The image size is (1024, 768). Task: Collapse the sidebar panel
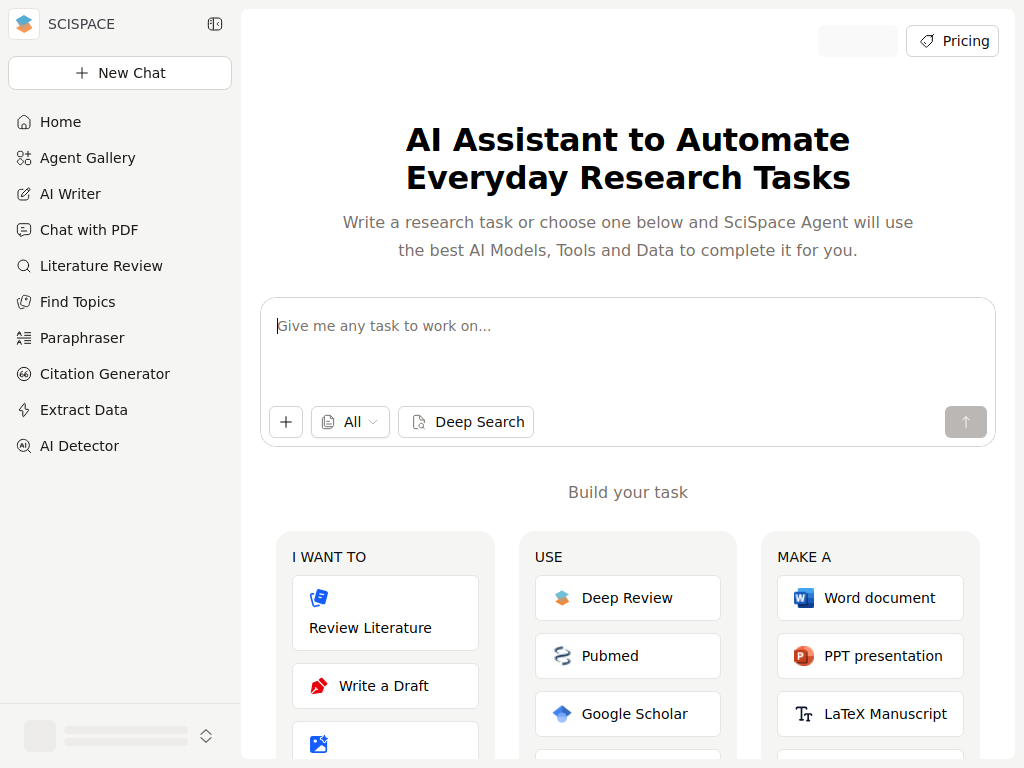point(215,24)
